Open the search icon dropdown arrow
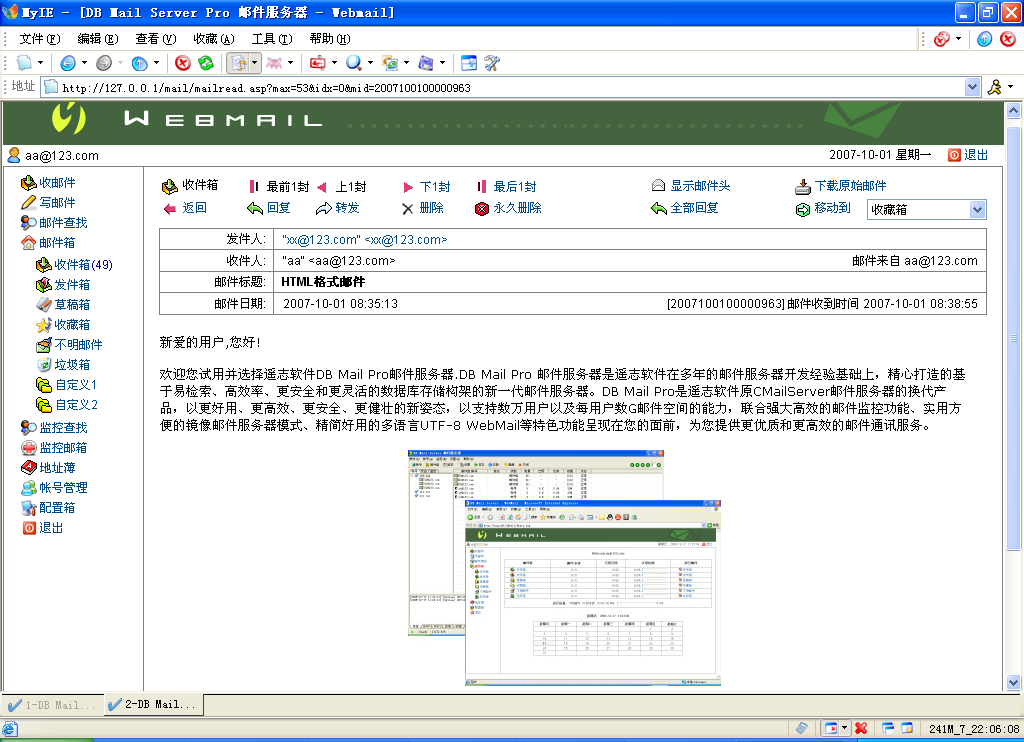Screen dimensions: 1024x742 (x=370, y=63)
